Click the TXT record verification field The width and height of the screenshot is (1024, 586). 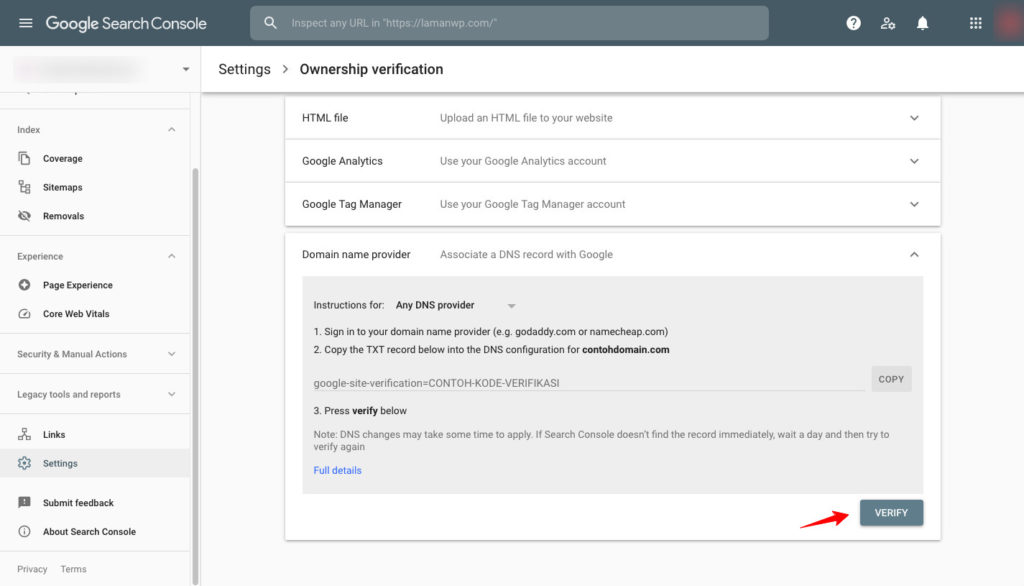point(589,383)
